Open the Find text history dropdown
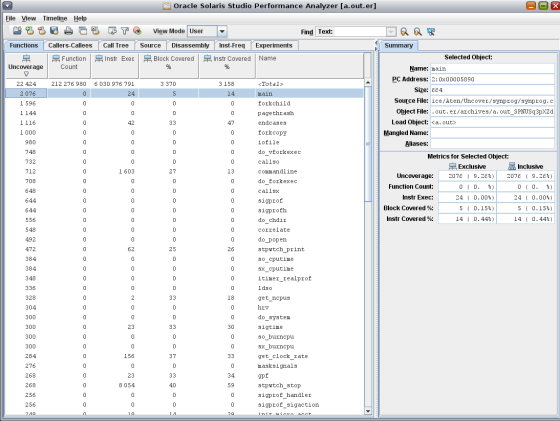Viewport: 560px width, 421px height. (x=391, y=32)
